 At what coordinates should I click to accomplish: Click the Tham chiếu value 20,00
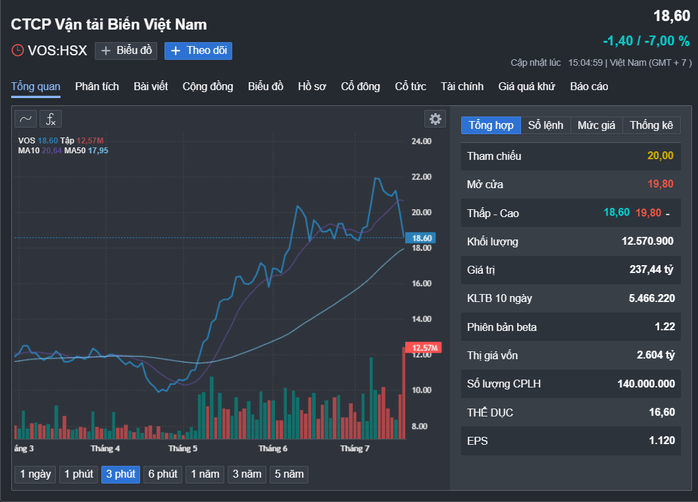point(660,156)
